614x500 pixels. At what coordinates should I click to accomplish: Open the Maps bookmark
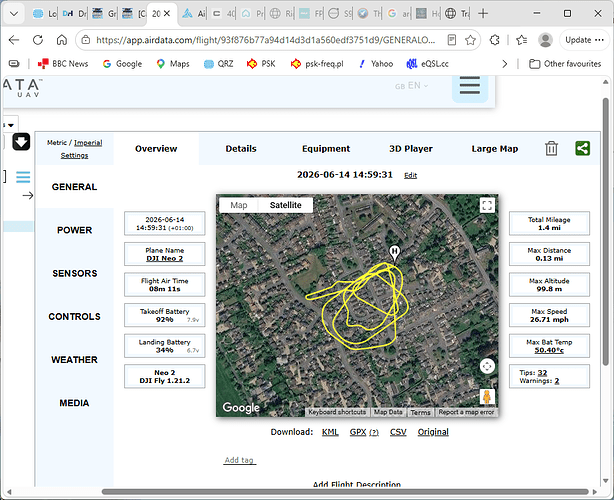pos(173,64)
